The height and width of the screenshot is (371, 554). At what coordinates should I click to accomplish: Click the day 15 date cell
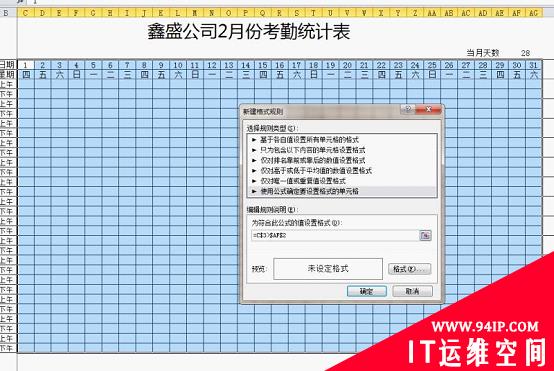(x=263, y=65)
